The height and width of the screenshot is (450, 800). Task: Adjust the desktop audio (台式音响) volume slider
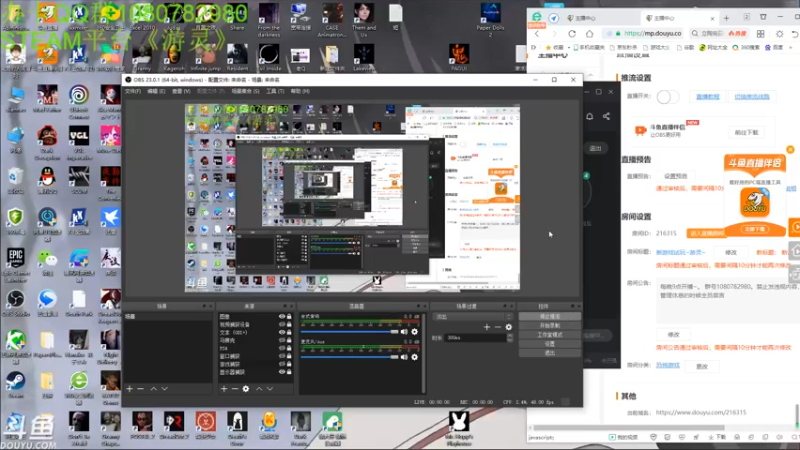point(350,332)
